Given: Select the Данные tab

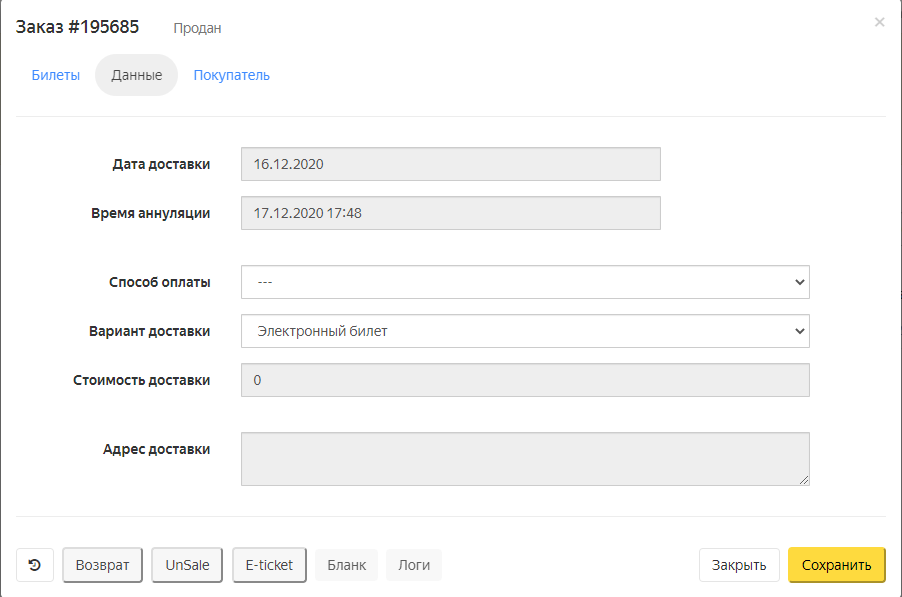Looking at the screenshot, I should tap(136, 75).
